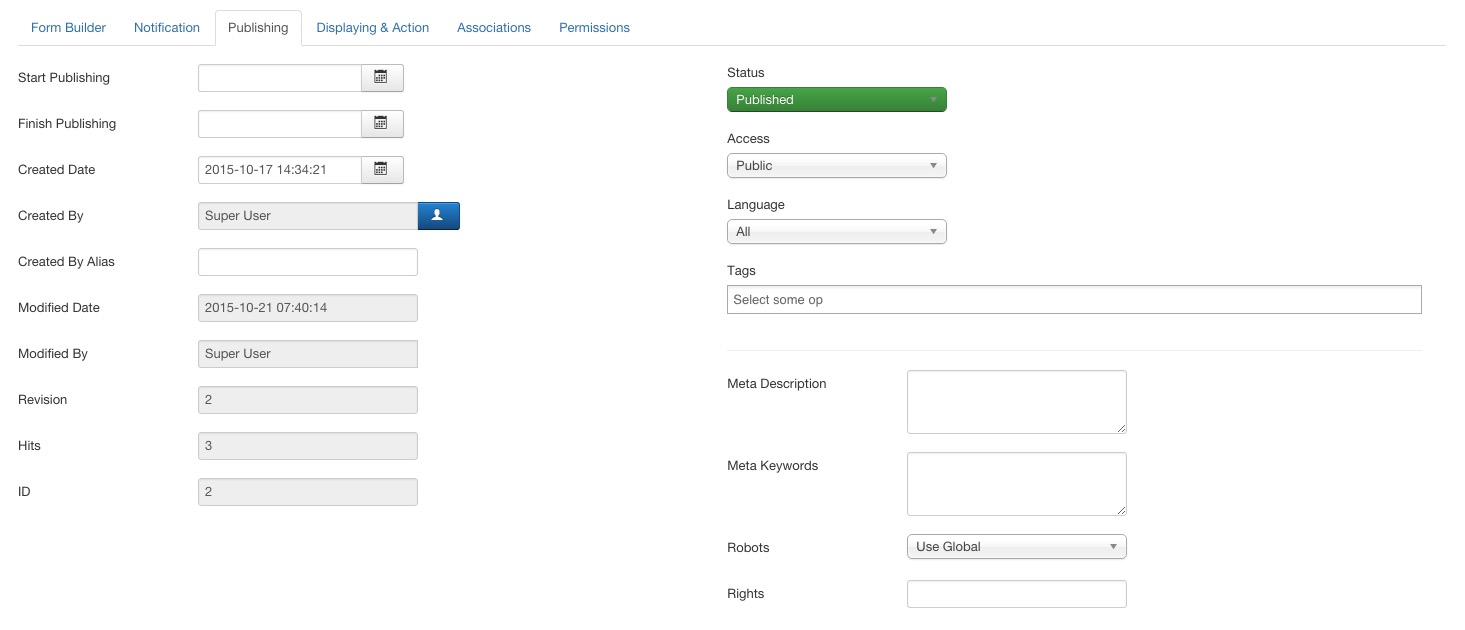Click the Tags label
1465x630 pixels.
tap(741, 271)
